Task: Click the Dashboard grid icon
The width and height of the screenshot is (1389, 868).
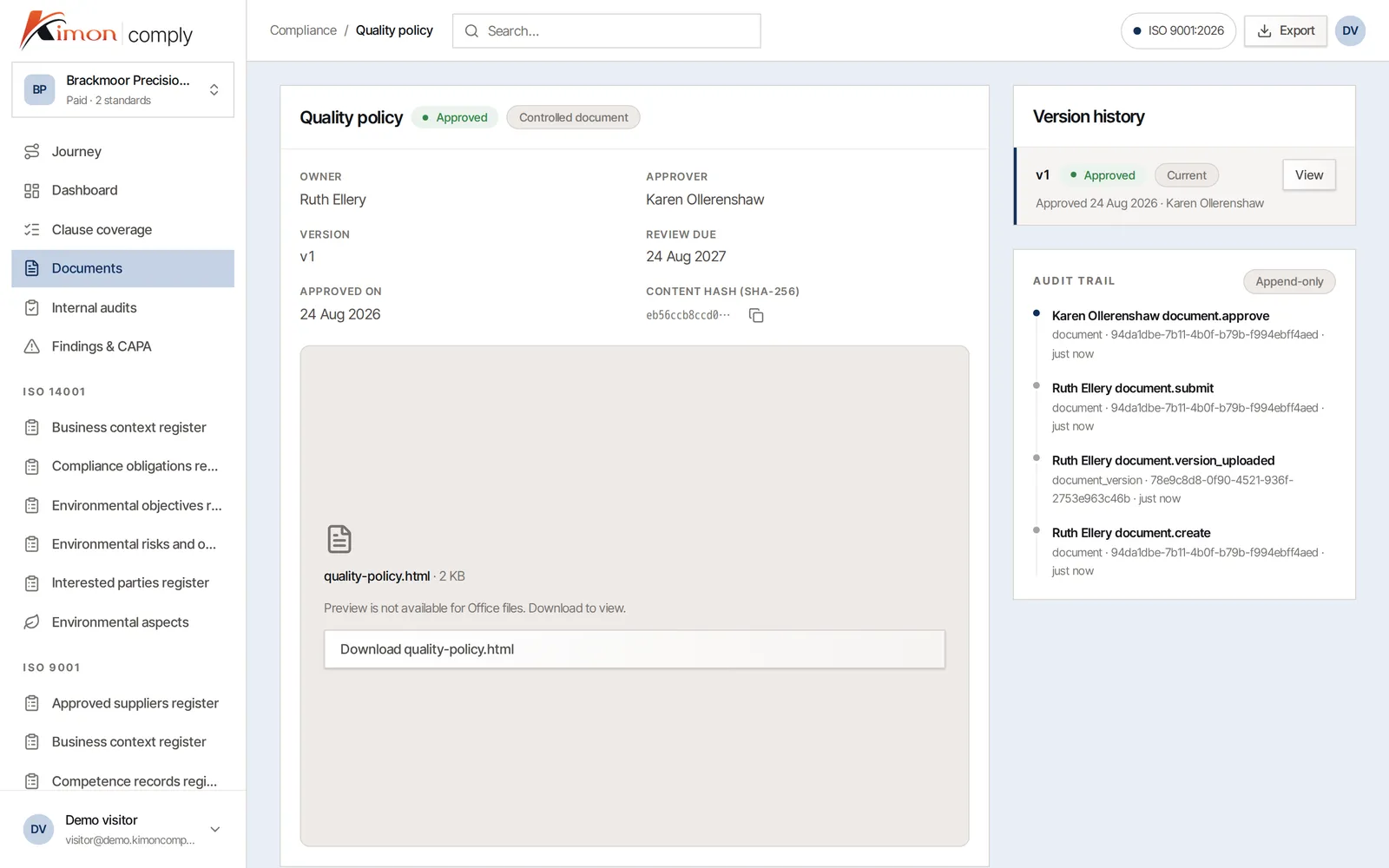Action: [32, 191]
